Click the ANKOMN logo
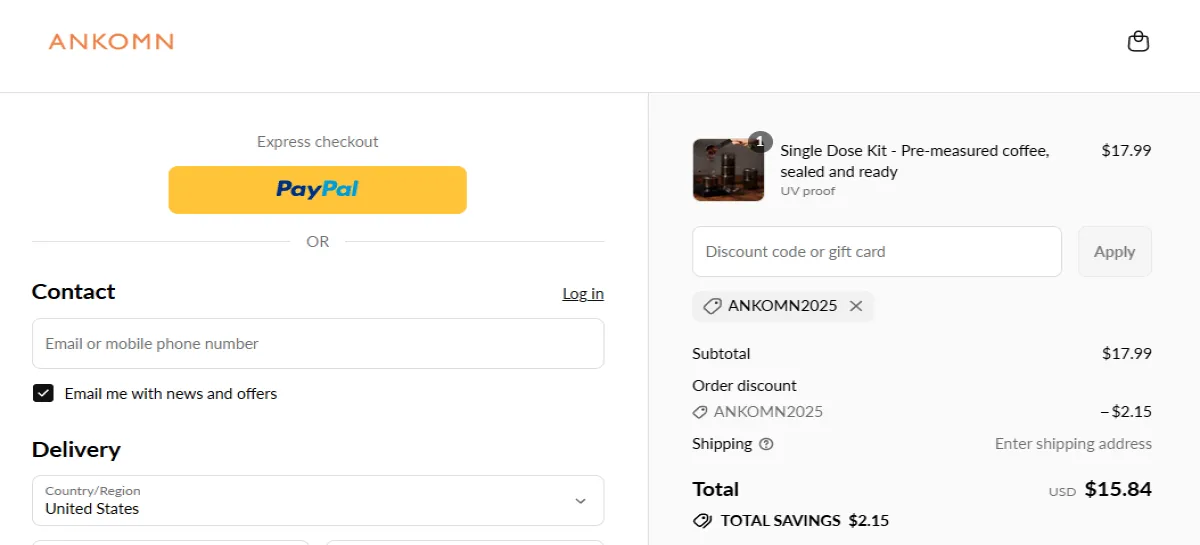This screenshot has width=1200, height=545. click(x=111, y=42)
